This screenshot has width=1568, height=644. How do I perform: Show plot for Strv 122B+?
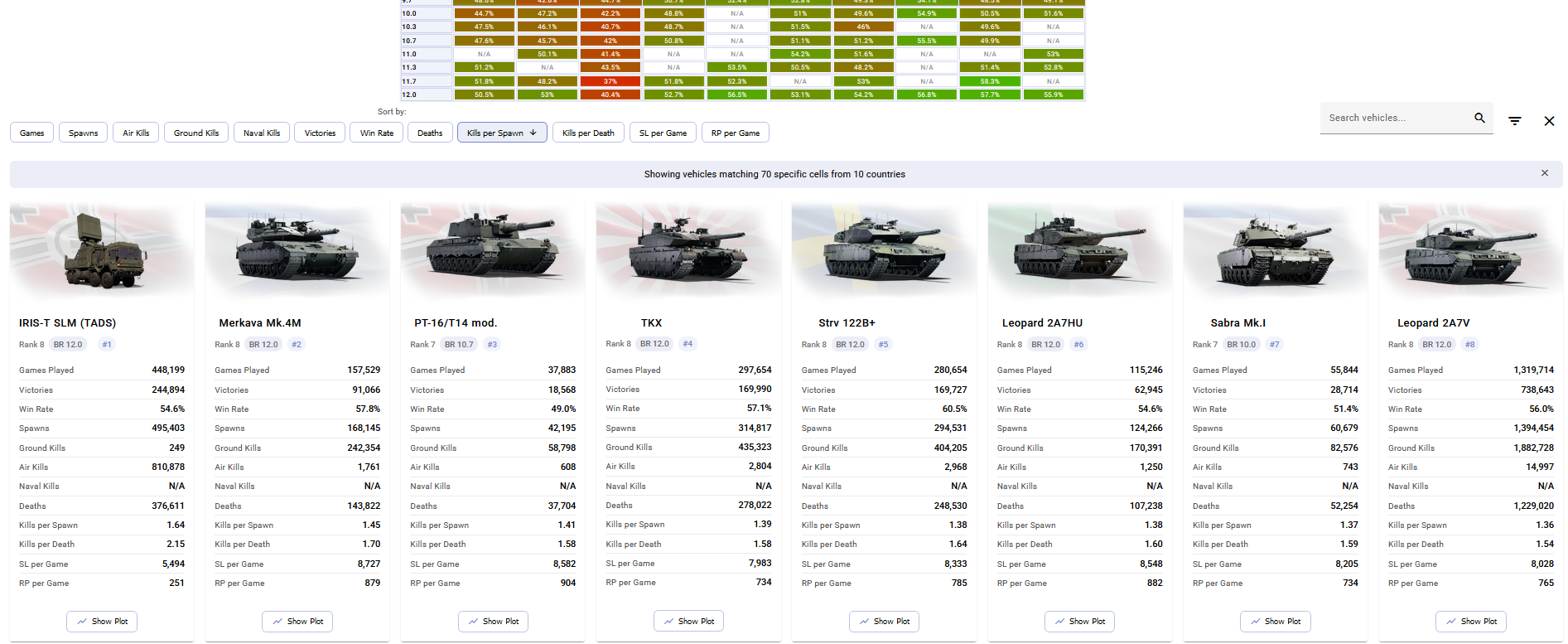tap(884, 622)
